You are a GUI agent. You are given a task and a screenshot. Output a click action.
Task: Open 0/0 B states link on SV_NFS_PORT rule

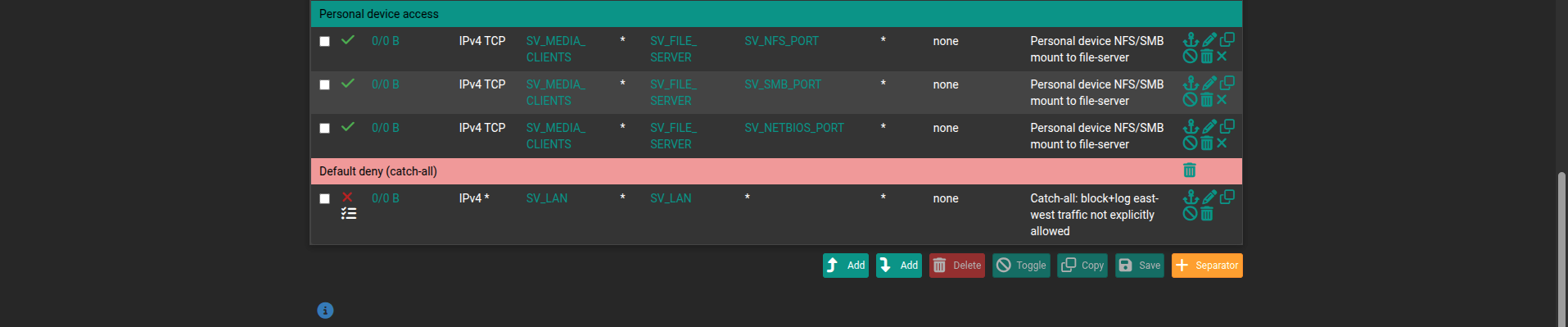point(386,41)
